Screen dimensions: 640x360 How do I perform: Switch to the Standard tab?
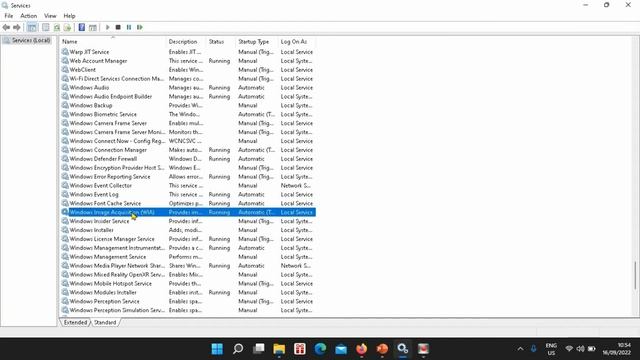click(105, 322)
